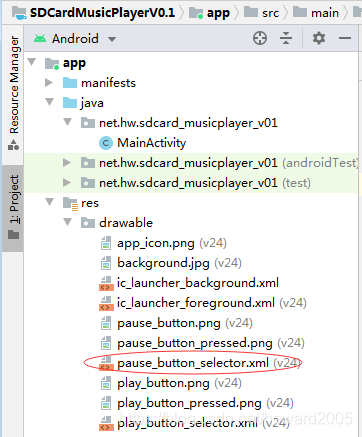Click the play_button_pressed.png file icon
This screenshot has height=437, width=362.
point(106,403)
